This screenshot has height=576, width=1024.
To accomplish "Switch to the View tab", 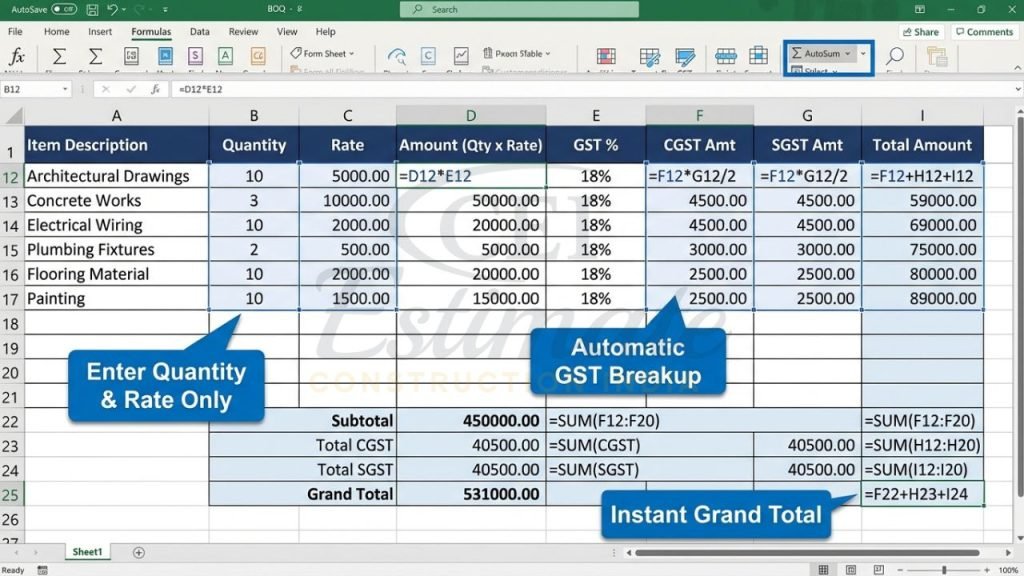I will coord(287,31).
